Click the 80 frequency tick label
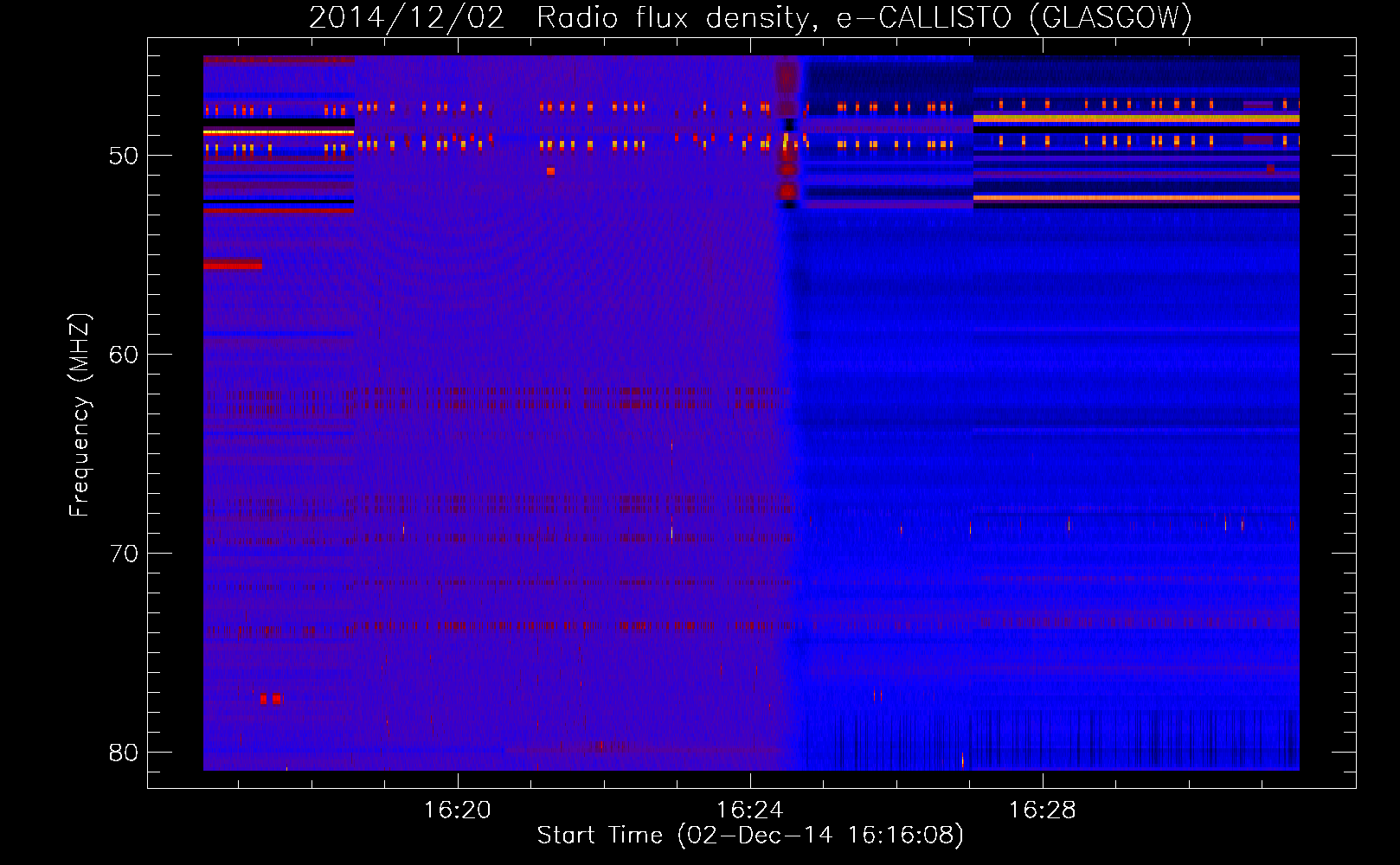Viewport: 1400px width, 865px height. click(124, 753)
